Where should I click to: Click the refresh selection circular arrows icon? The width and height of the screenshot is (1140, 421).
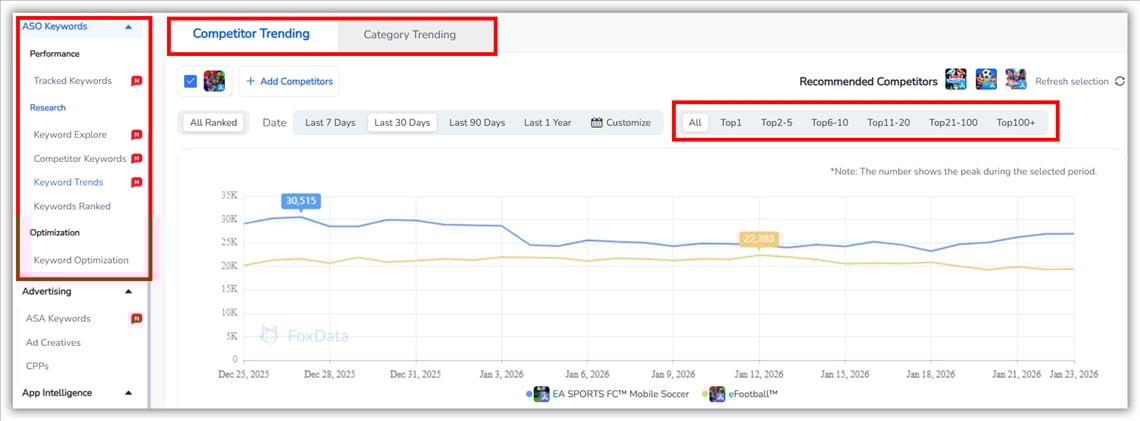[1119, 81]
